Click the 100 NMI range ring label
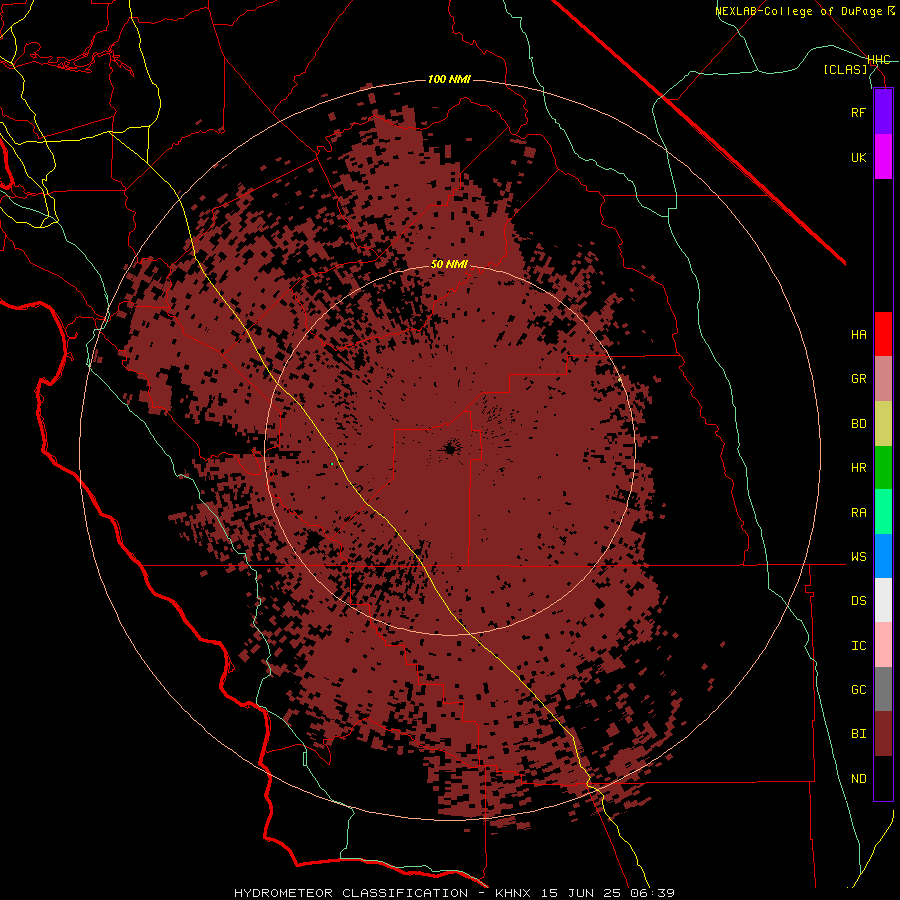The height and width of the screenshot is (900, 900). (449, 79)
